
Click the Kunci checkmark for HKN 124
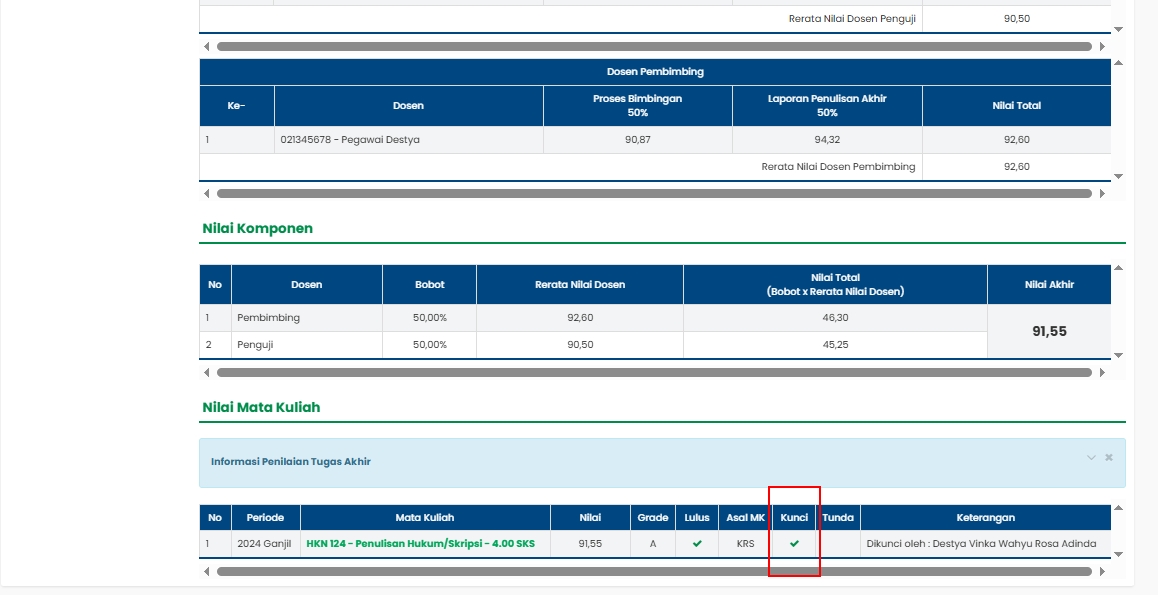pyautogui.click(x=794, y=544)
